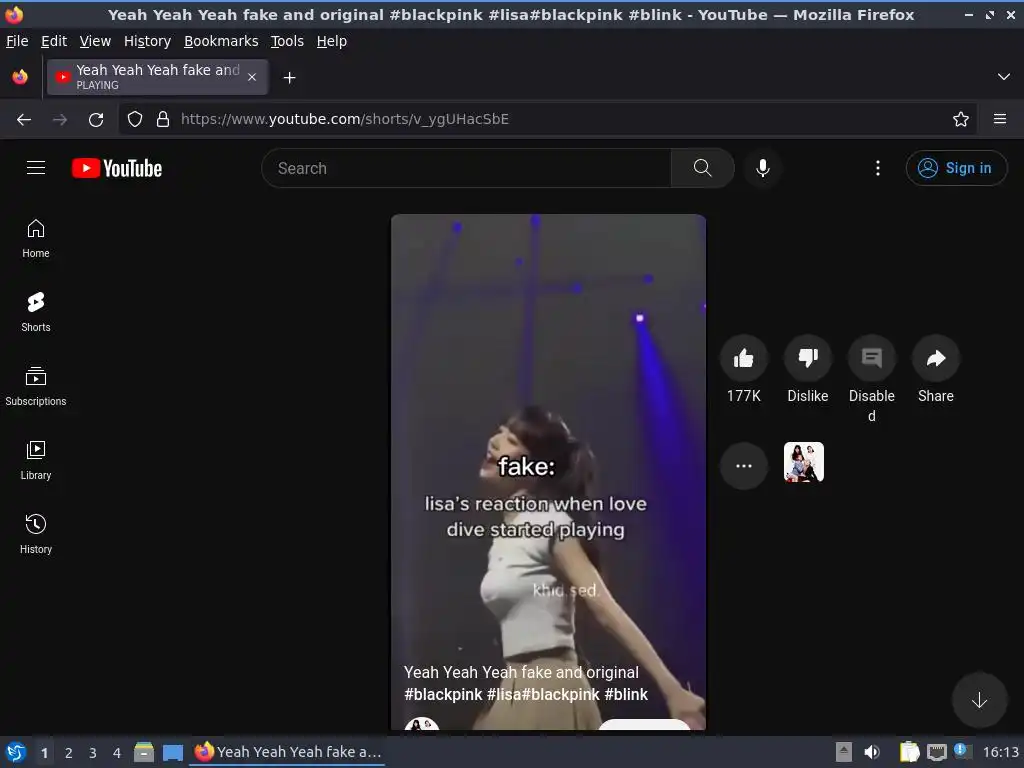Open a new browser tab
Image resolution: width=1024 pixels, height=768 pixels.
(x=289, y=78)
